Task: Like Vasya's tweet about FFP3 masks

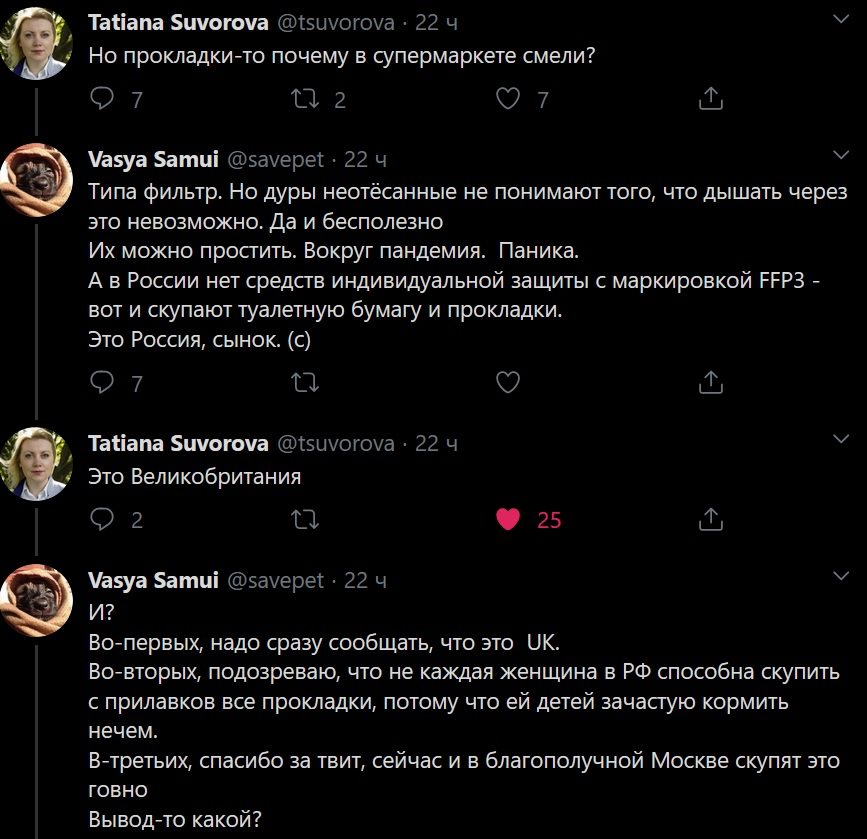Action: click(x=509, y=382)
